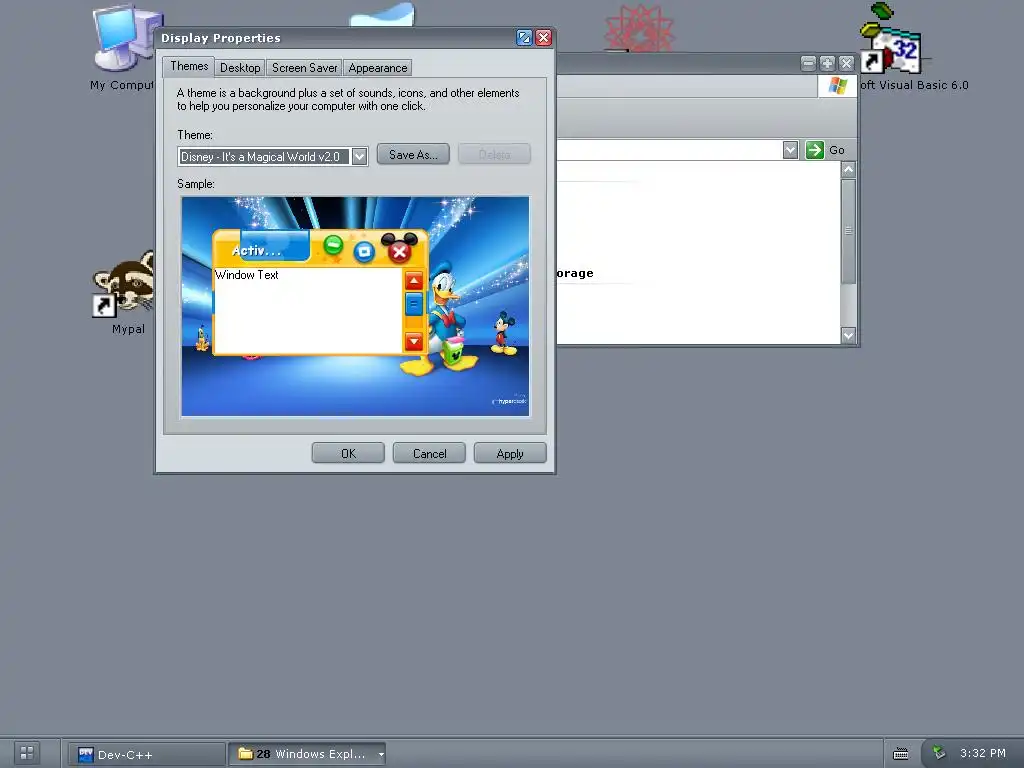Switch to Dev-C++ taskbar button
The width and height of the screenshot is (1024, 768).
coord(147,754)
